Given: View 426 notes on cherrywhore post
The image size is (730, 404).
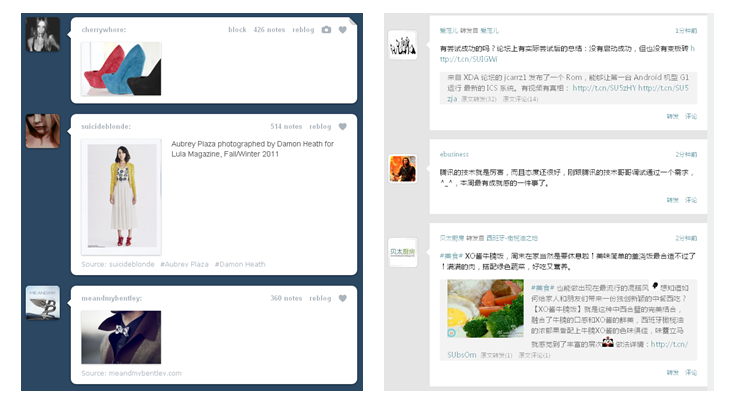Looking at the screenshot, I should [269, 30].
